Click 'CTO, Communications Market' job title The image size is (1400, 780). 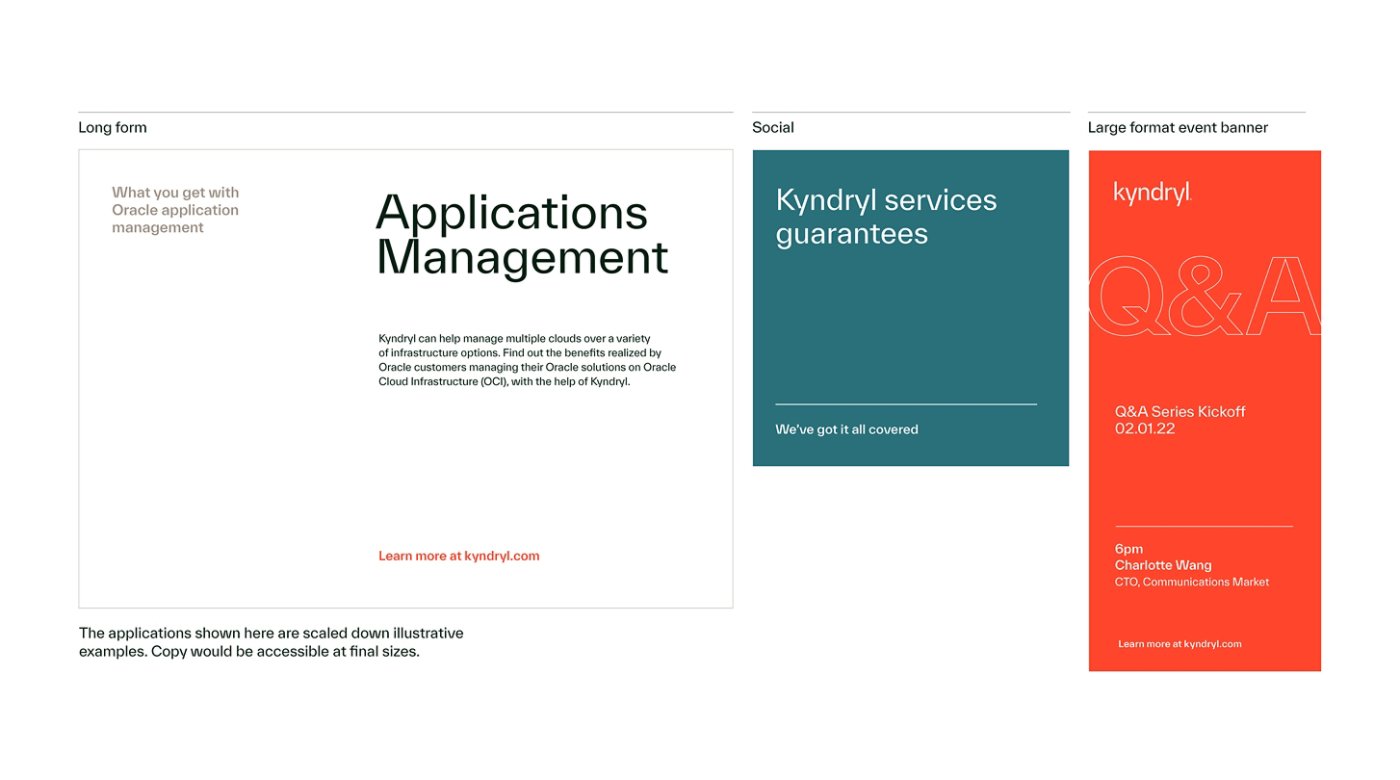[1191, 582]
